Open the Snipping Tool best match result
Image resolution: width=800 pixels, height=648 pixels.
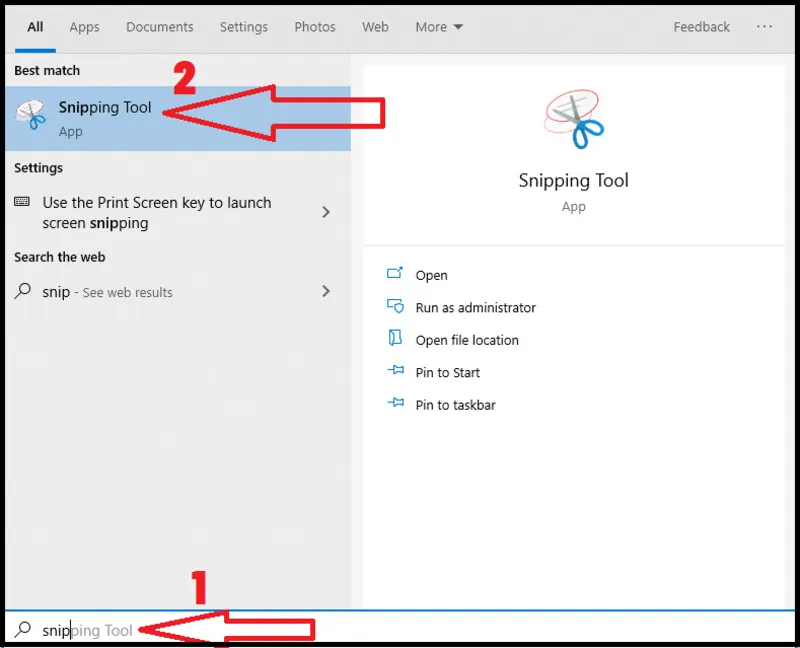(105, 118)
